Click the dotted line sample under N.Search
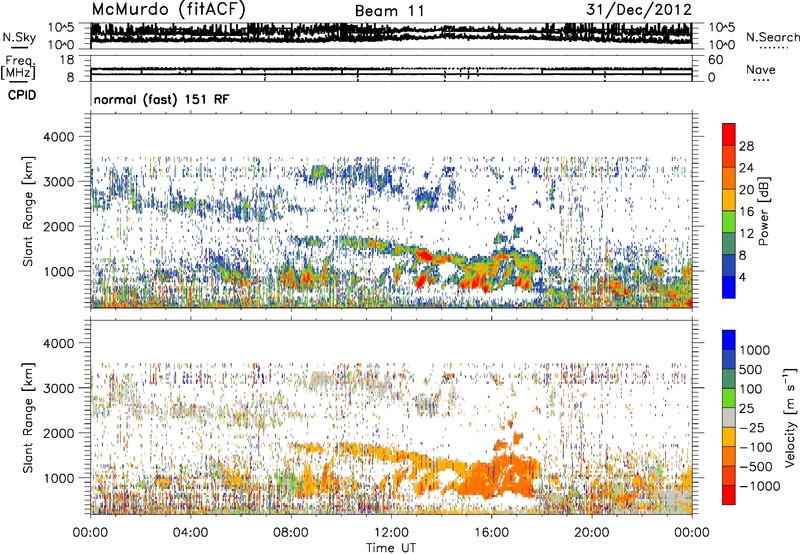 coord(773,48)
